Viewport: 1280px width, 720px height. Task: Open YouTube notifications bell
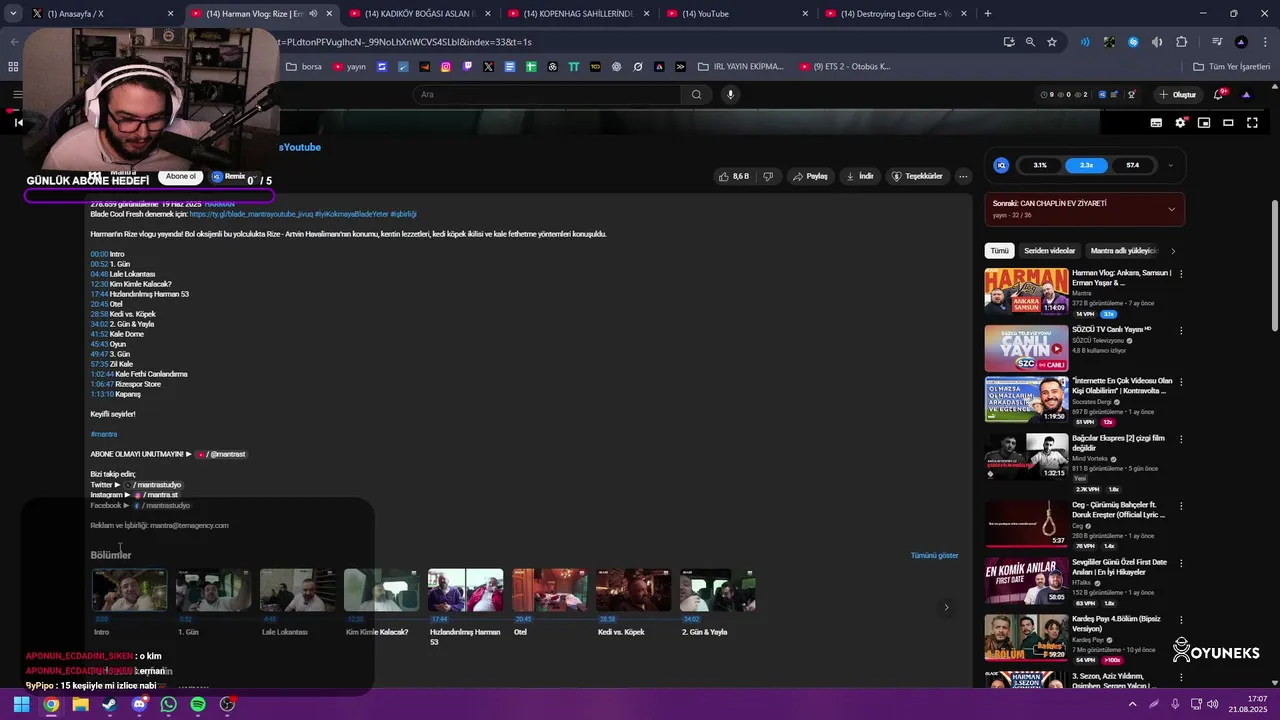pos(1219,95)
